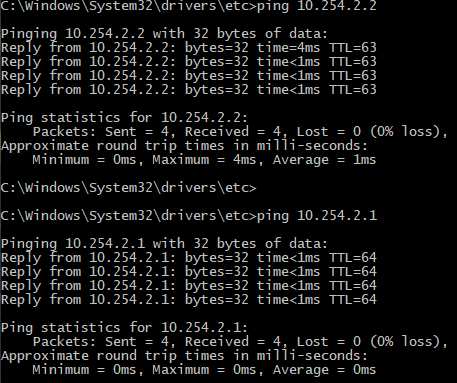The height and width of the screenshot is (383, 457).
Task: Click the first Packets Sent = 4 line
Action: pos(240,132)
